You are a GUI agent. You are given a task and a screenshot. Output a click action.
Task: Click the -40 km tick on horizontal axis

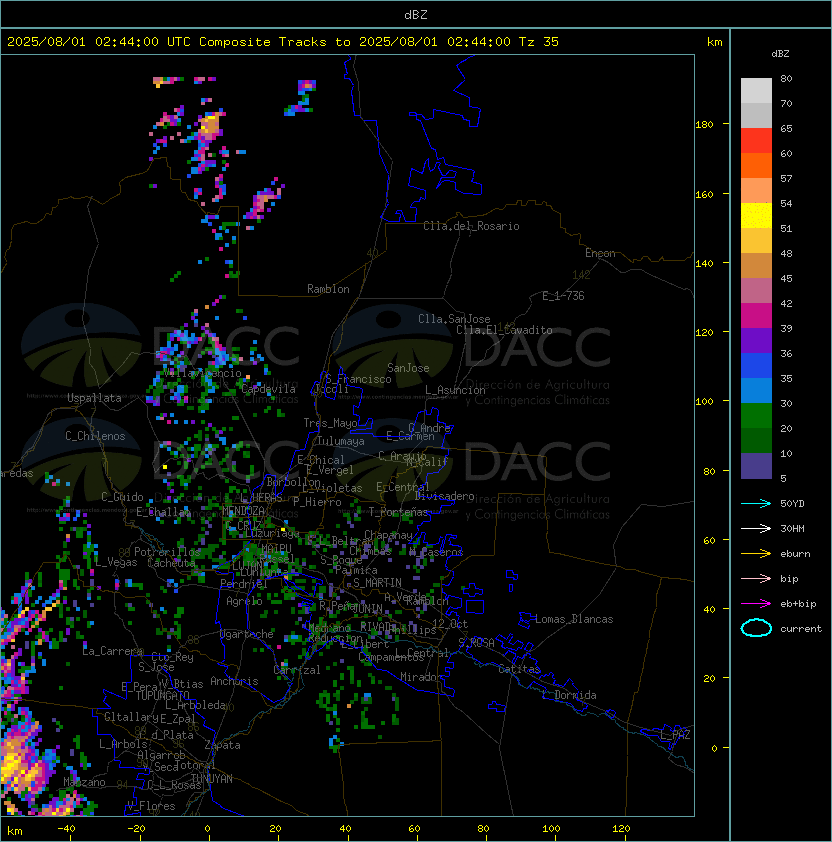pos(66,829)
